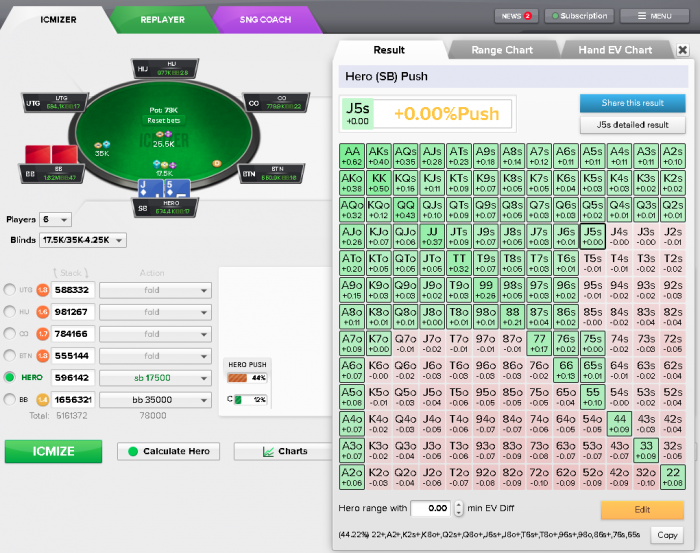Click the dealer button chip on table

(217, 164)
